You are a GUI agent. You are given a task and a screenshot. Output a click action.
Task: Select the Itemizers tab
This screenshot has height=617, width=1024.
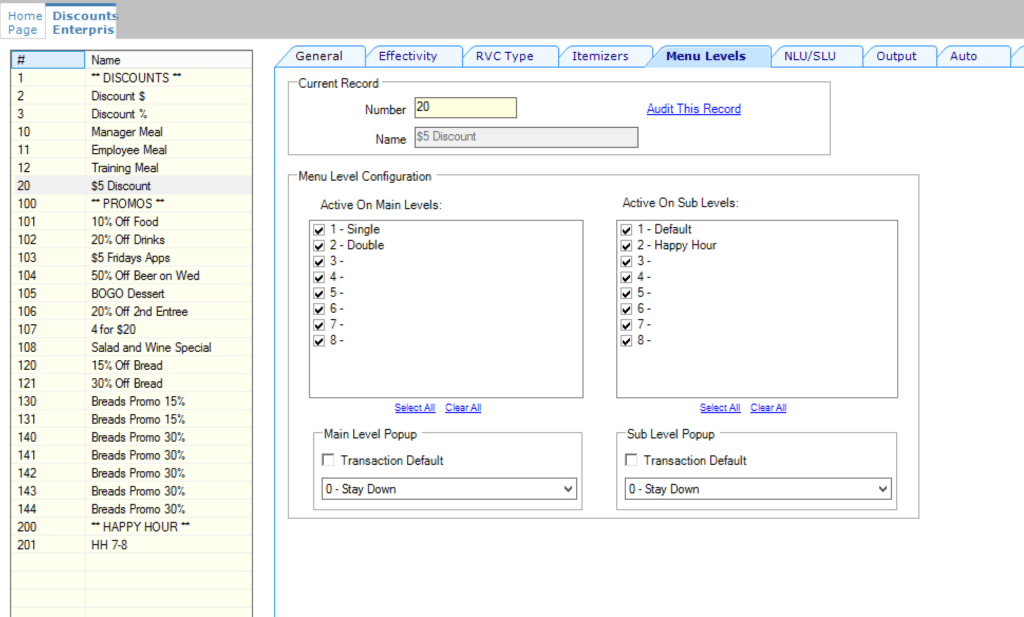tap(600, 56)
